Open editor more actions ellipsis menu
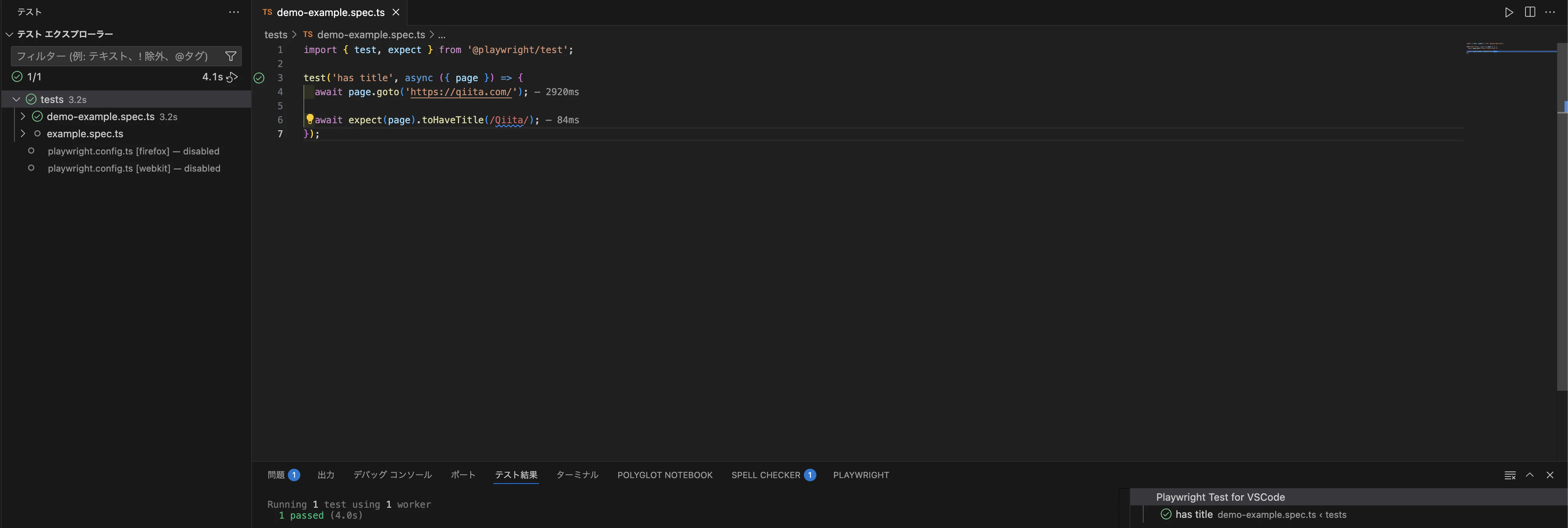Image resolution: width=1568 pixels, height=528 pixels. coord(1550,12)
